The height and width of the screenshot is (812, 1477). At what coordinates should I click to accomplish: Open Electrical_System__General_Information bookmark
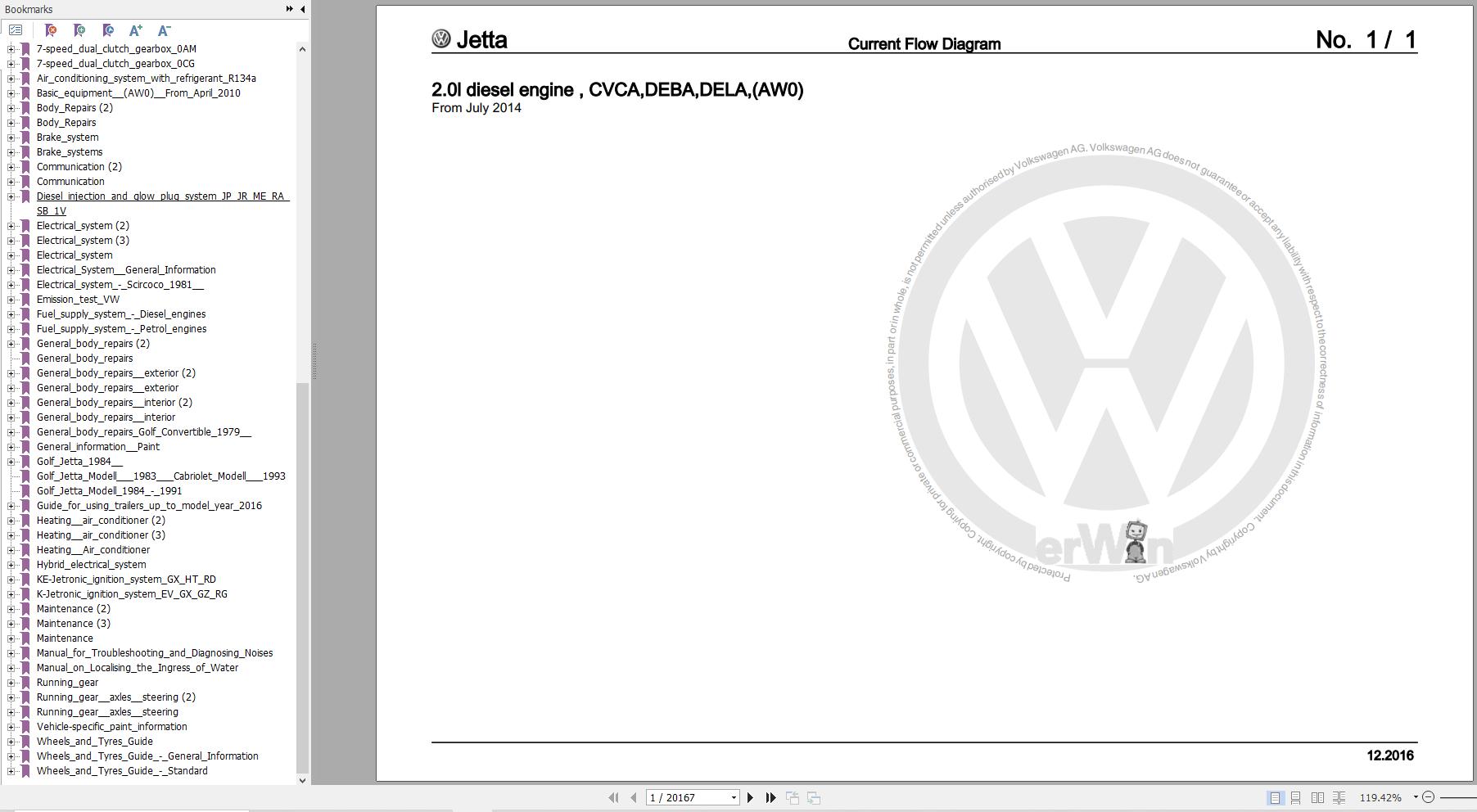[126, 270]
